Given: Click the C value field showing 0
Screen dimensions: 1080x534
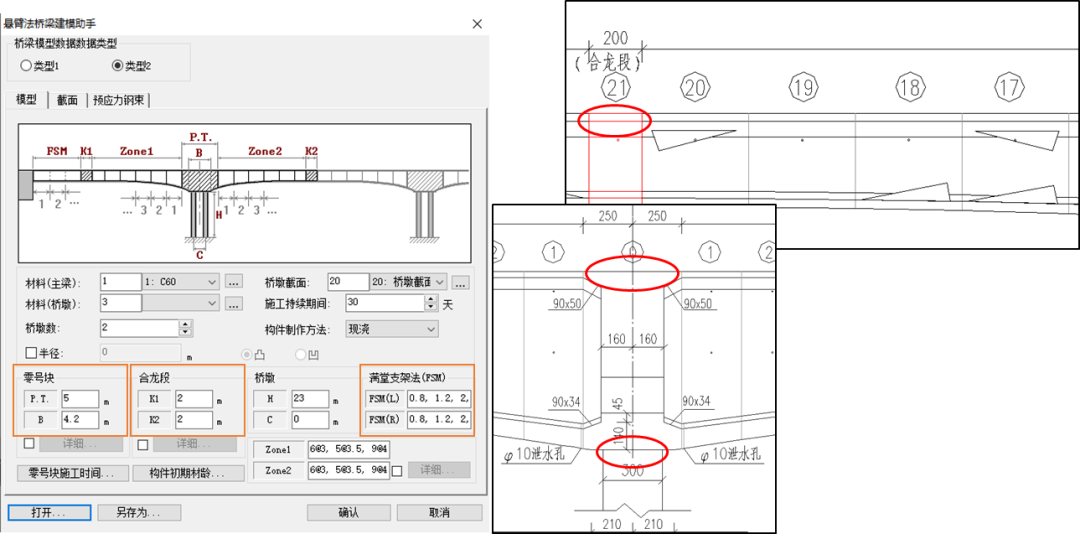Looking at the screenshot, I should [x=310, y=420].
